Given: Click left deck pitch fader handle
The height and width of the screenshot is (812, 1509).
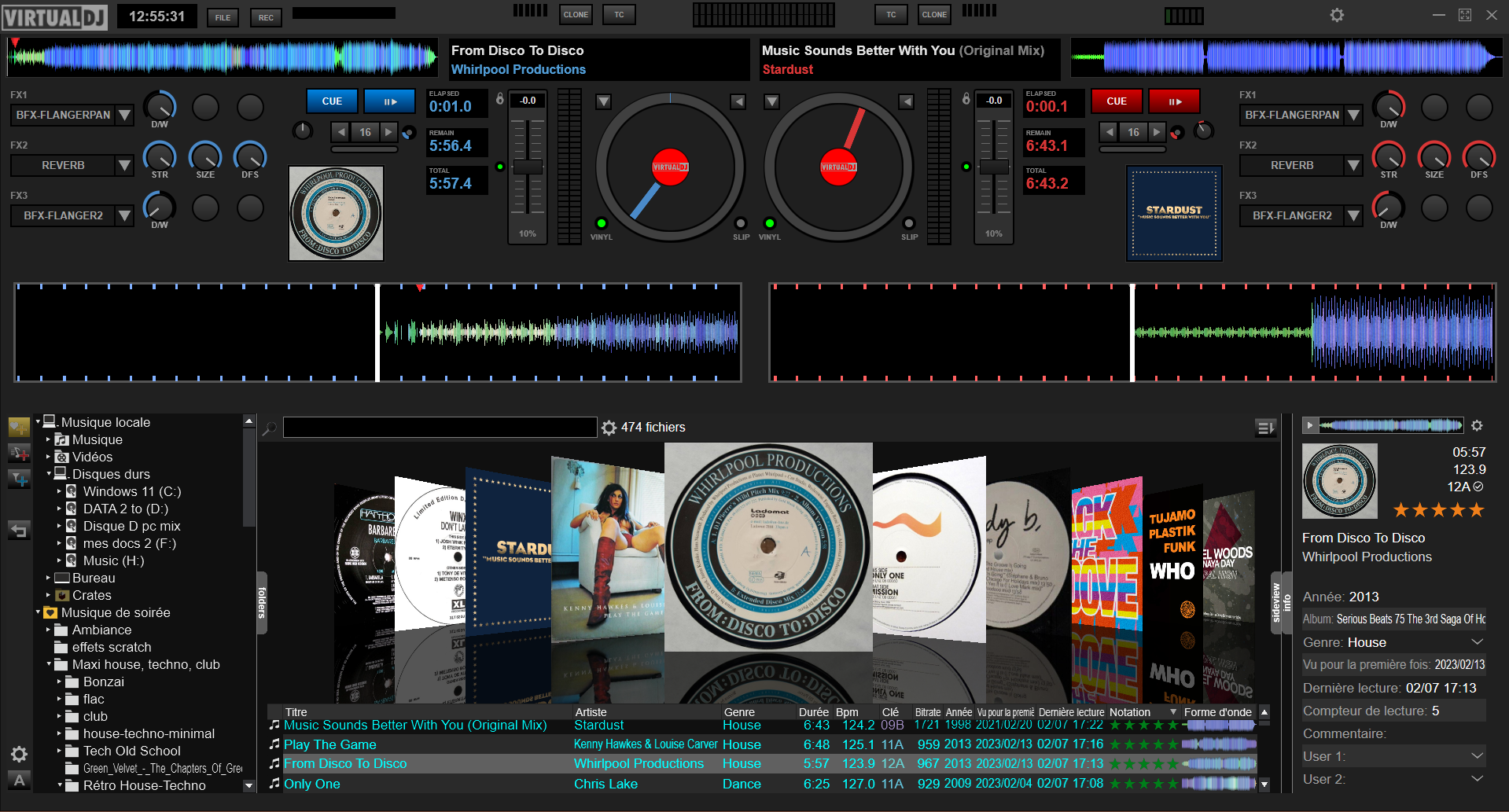Looking at the screenshot, I should point(528,167).
